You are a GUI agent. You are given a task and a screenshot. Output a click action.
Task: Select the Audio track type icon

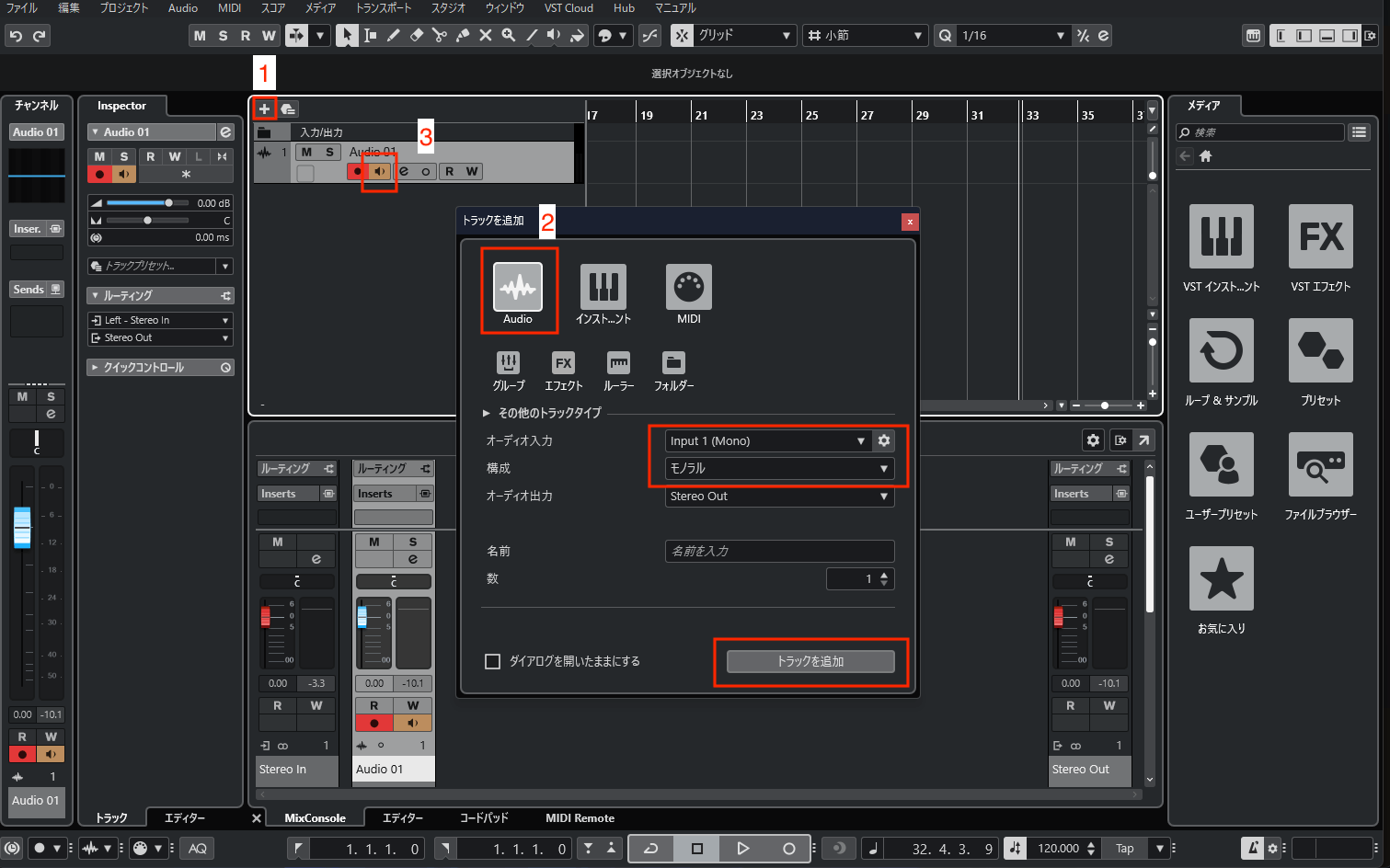point(517,288)
